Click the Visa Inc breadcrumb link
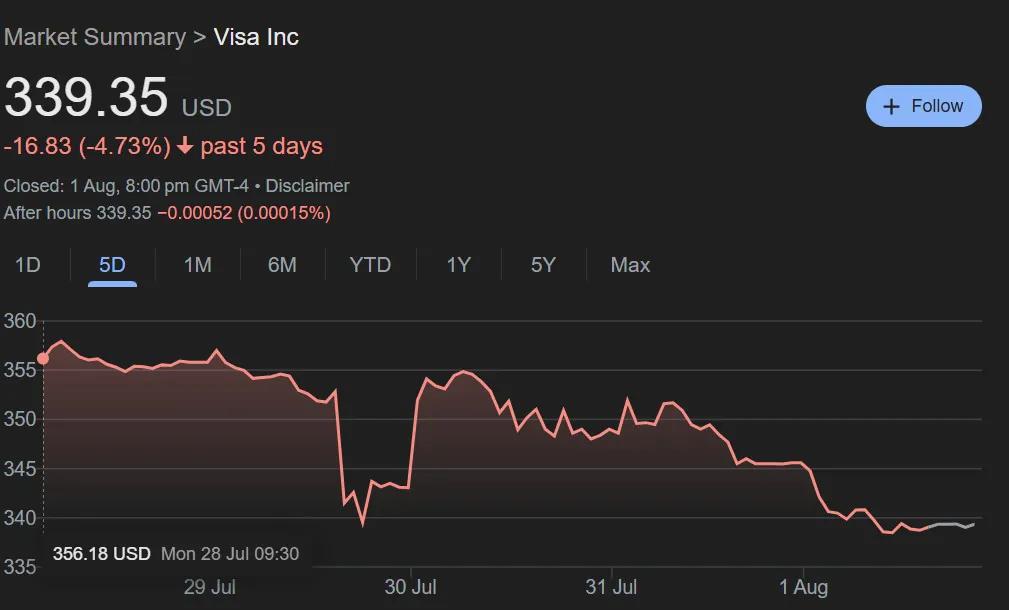 [255, 37]
